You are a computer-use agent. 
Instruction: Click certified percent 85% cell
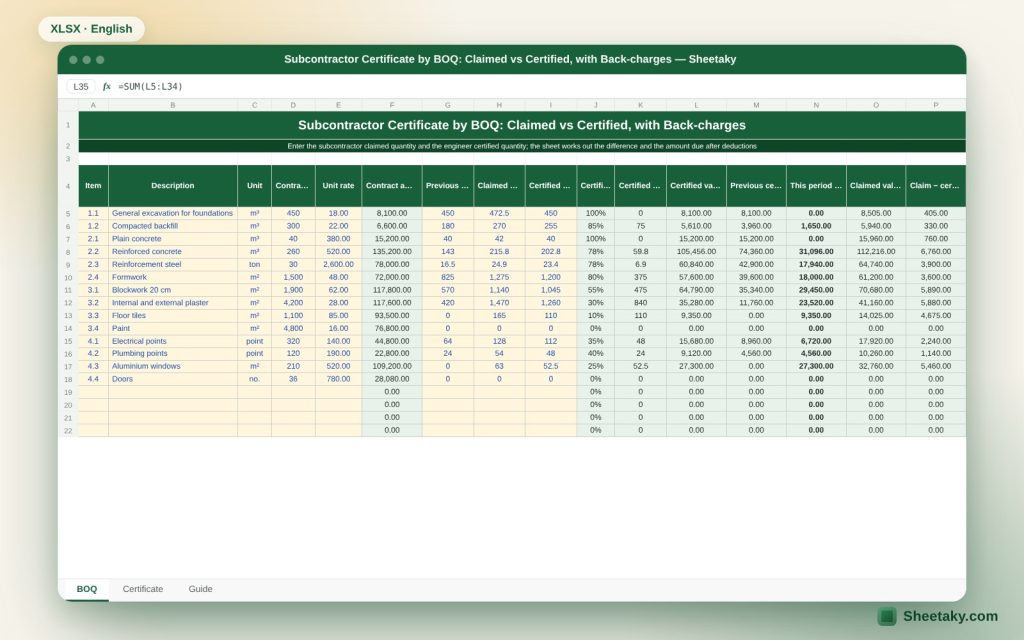(x=595, y=226)
